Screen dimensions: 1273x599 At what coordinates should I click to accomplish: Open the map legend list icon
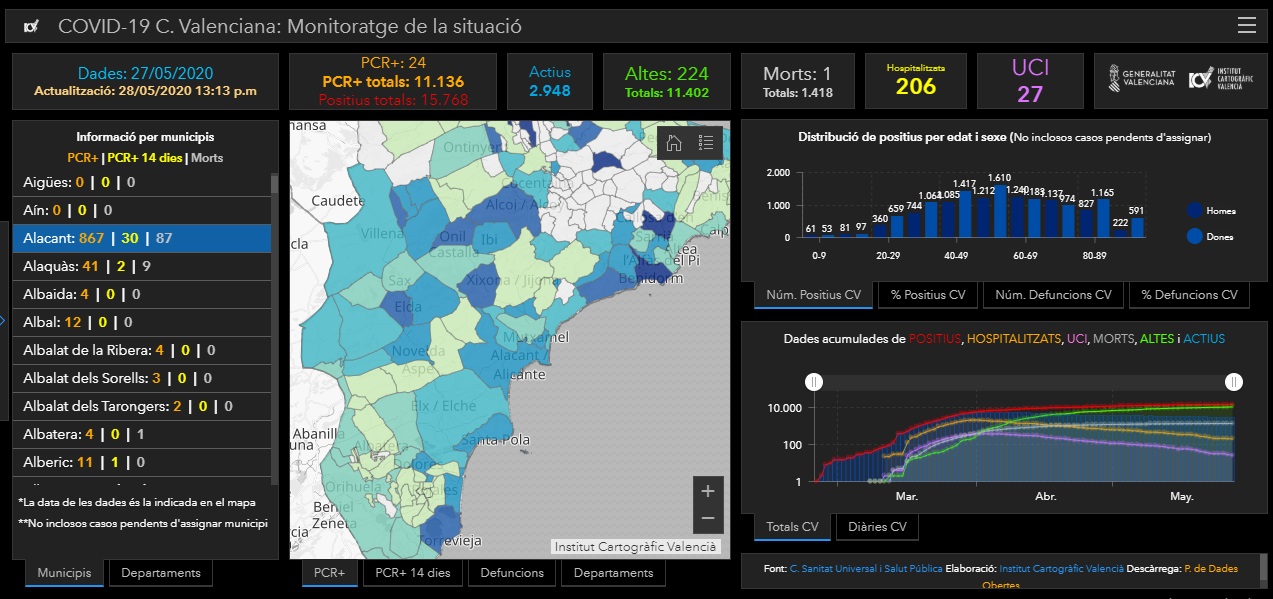pyautogui.click(x=706, y=143)
